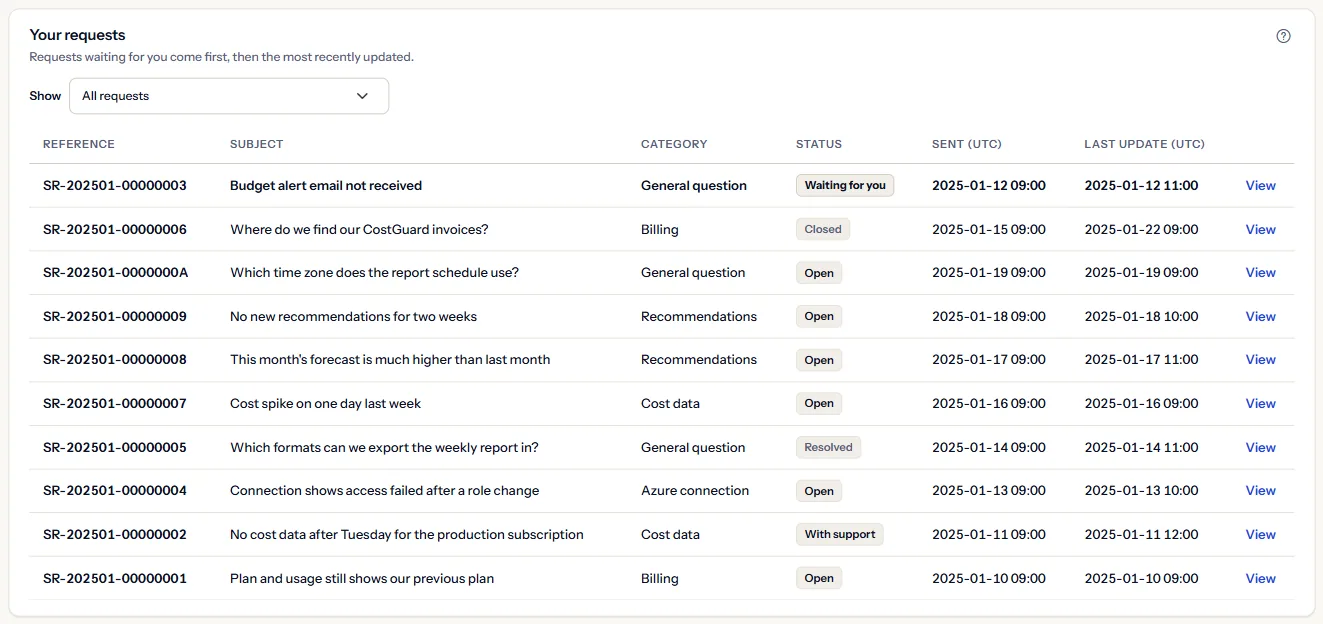Screen dimensions: 1323x624
Task: Select the Resolved status badge
Action: point(828,447)
